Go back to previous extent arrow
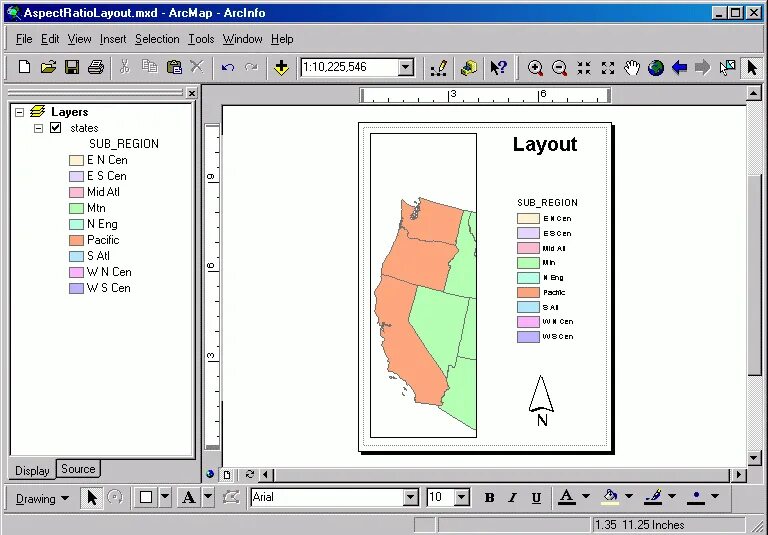Image resolution: width=768 pixels, height=535 pixels. pos(679,68)
